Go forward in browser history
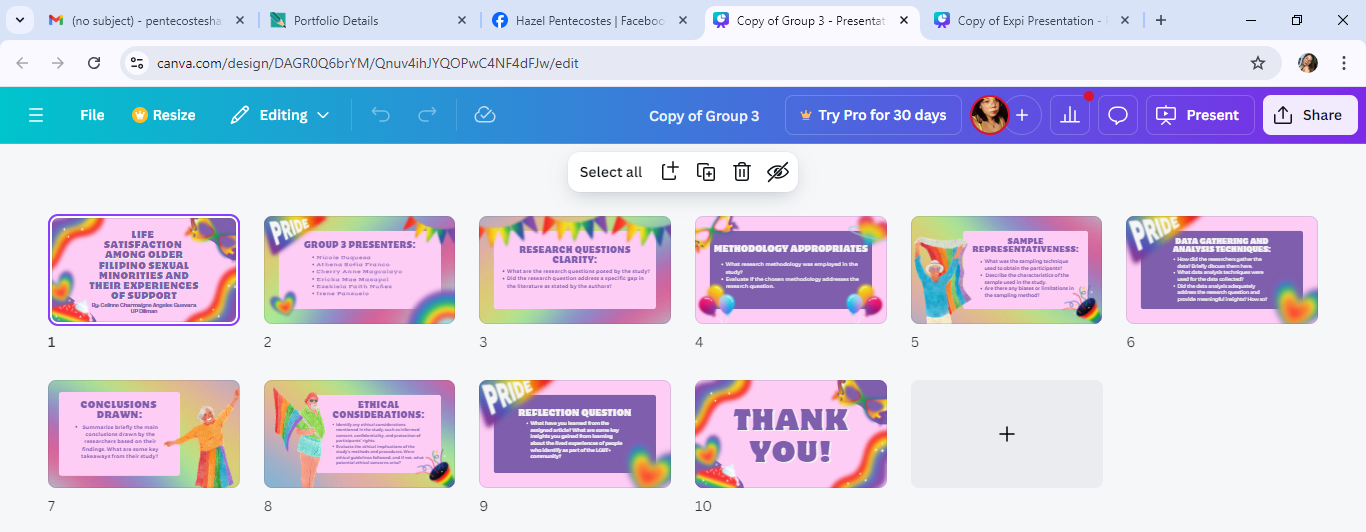Screen dimensions: 1366x532 58,63
